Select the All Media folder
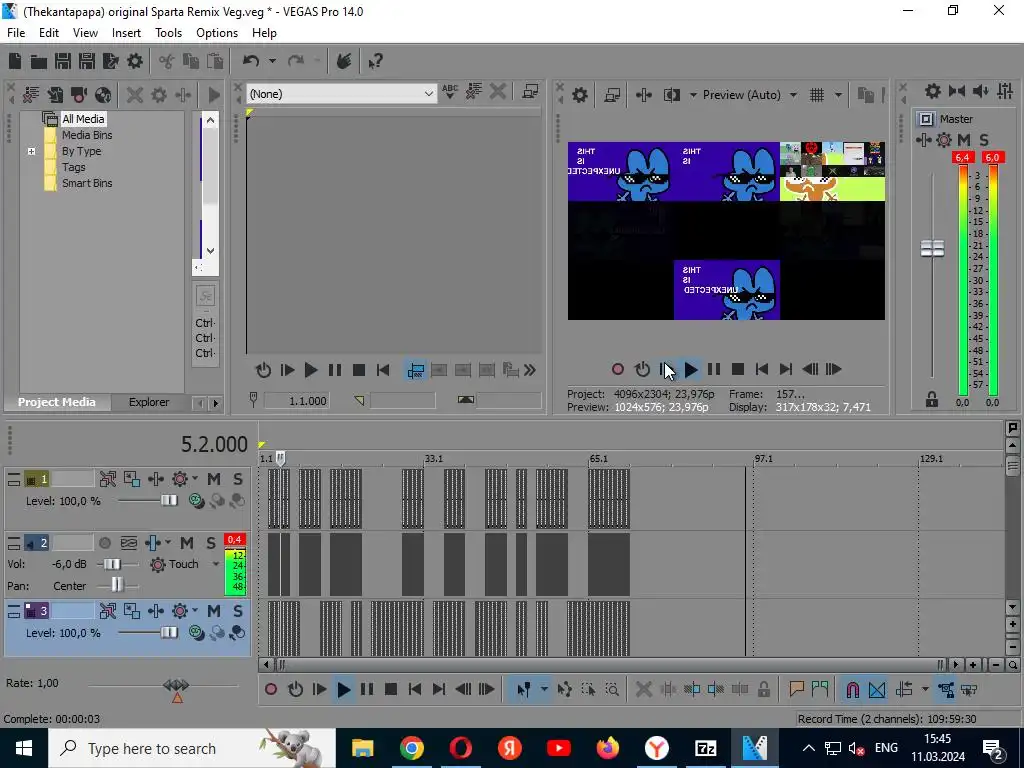 [83, 119]
